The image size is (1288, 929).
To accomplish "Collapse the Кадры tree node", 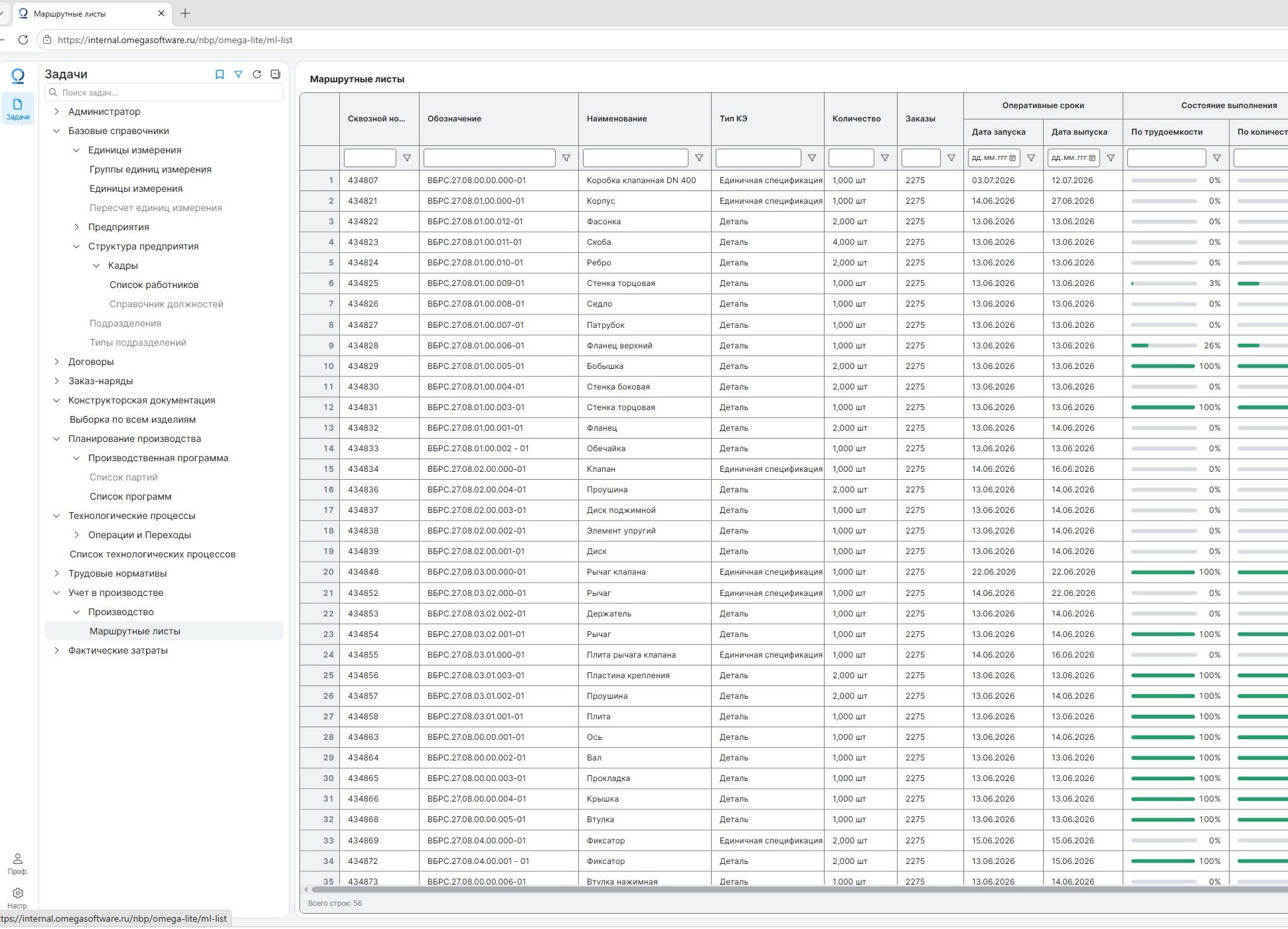I will pyautogui.click(x=96, y=265).
